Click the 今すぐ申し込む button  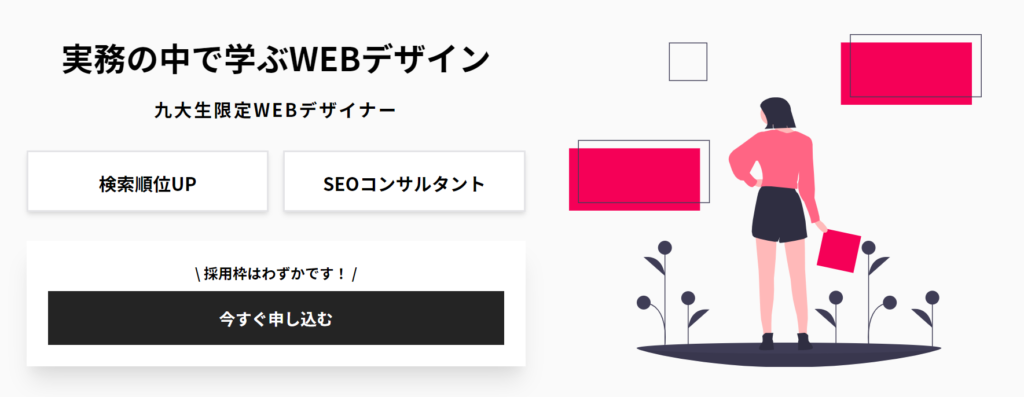(276, 318)
